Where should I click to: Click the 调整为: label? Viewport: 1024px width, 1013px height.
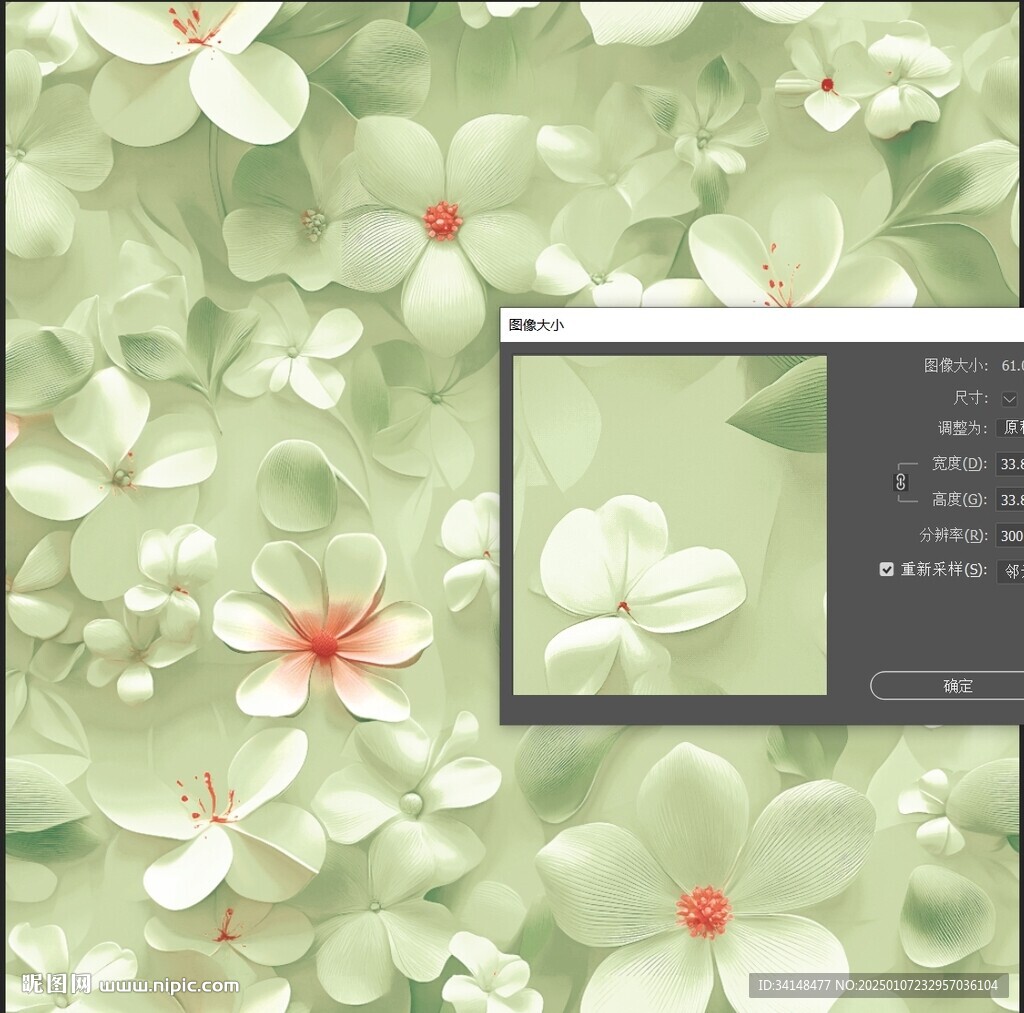click(x=963, y=428)
